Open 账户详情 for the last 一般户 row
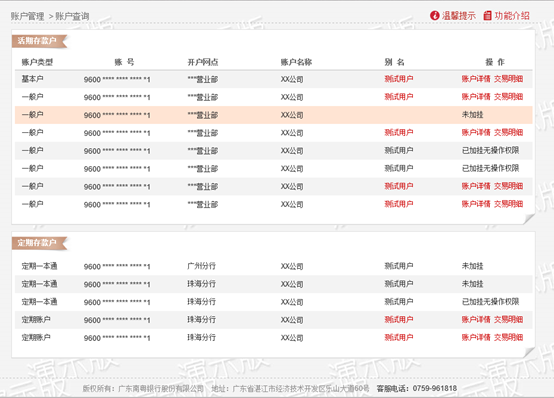This screenshot has width=554, height=398. [476, 204]
